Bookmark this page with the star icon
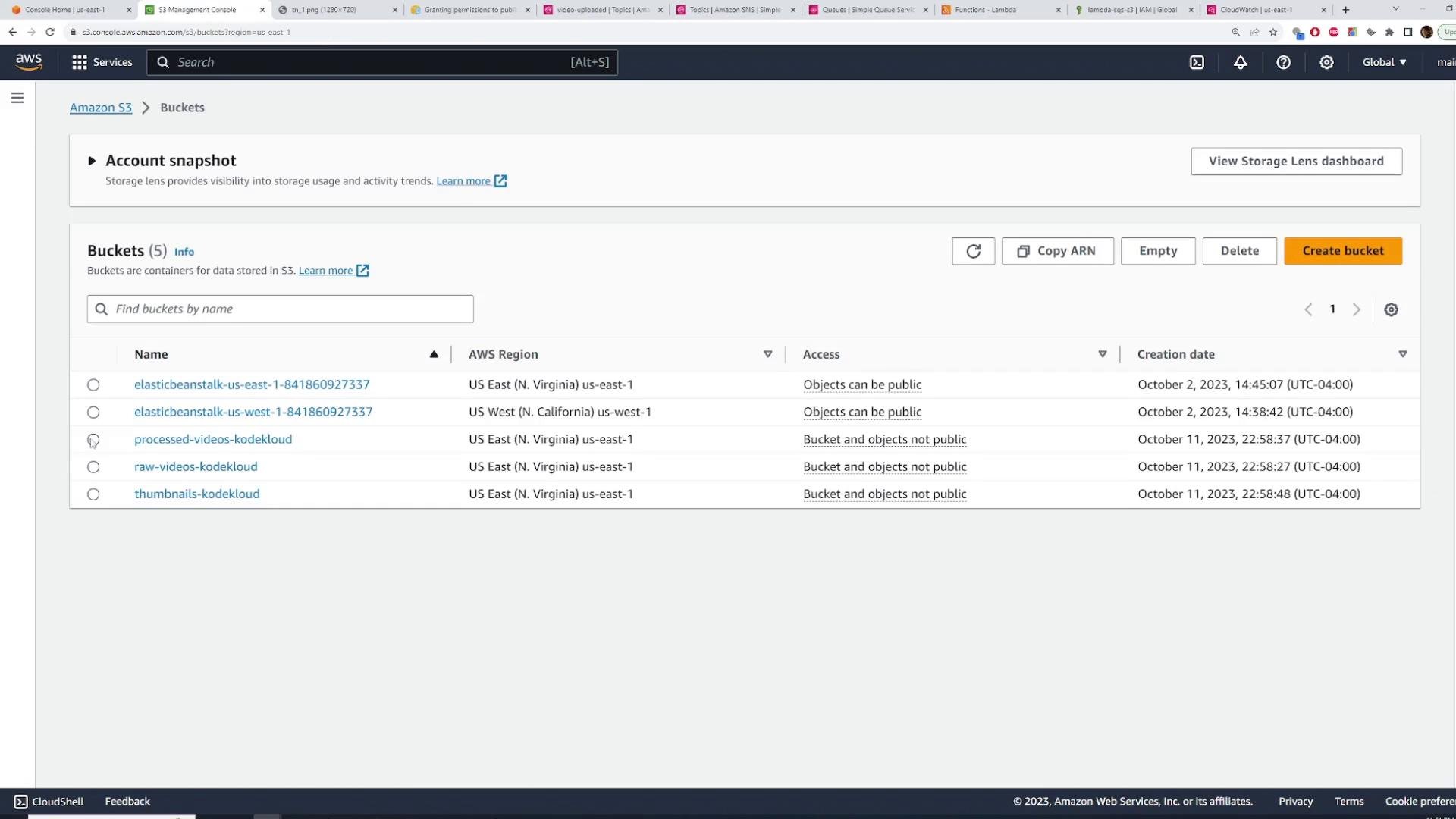1456x819 pixels. point(1273,32)
